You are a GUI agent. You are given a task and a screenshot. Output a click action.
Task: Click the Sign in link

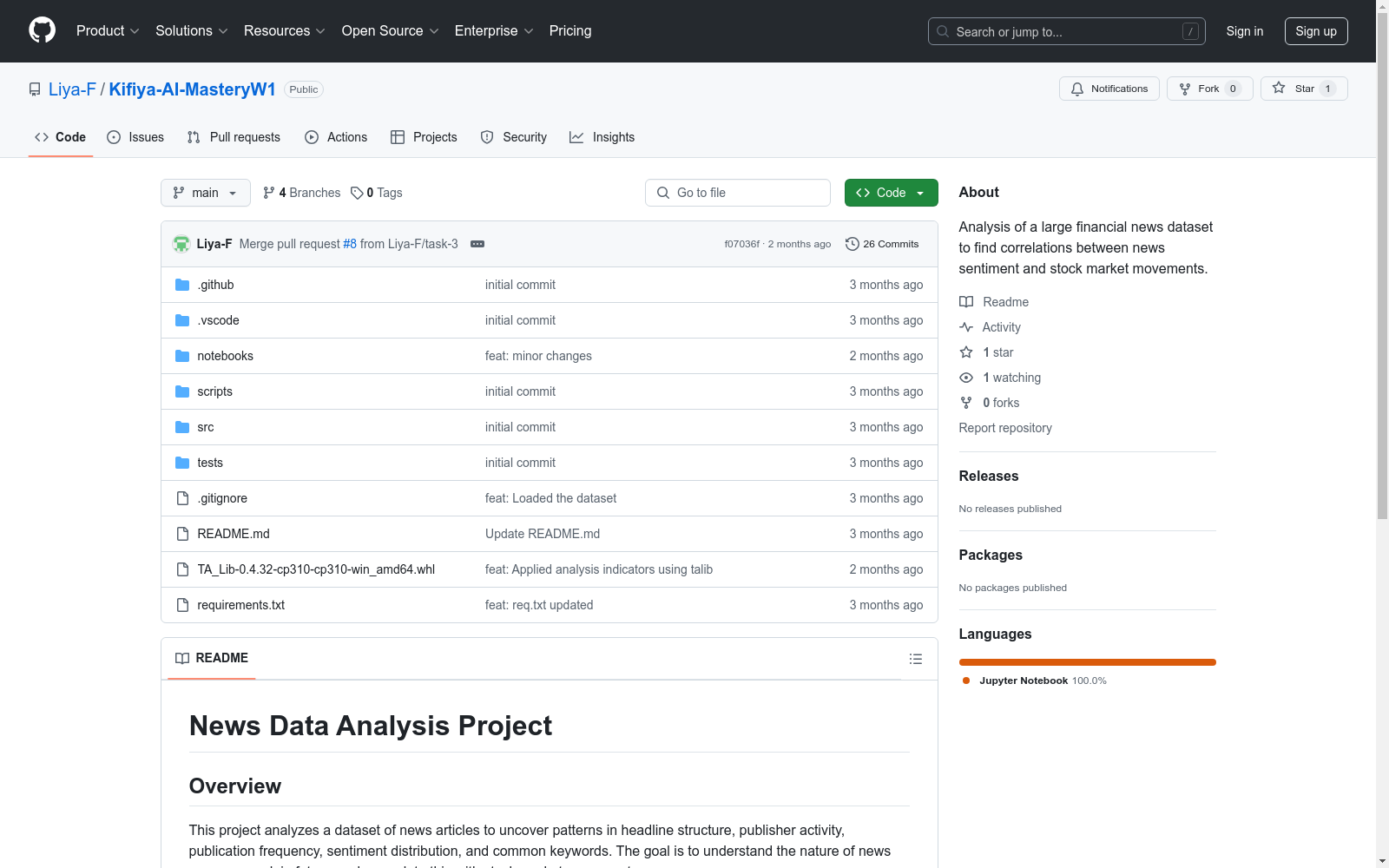1244,31
